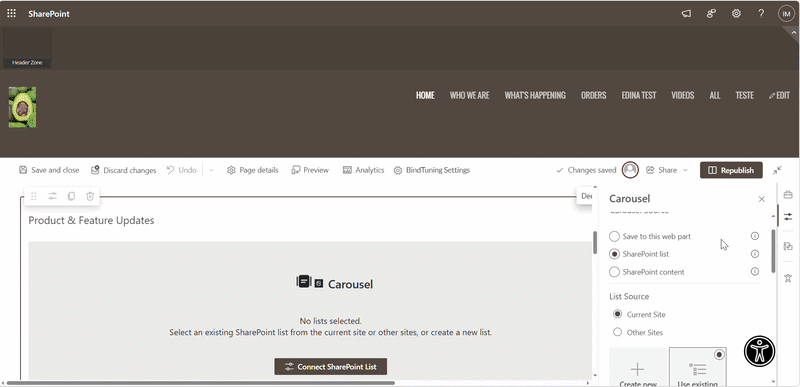Click the Changes saved status
The width and height of the screenshot is (800, 387).
(x=586, y=170)
